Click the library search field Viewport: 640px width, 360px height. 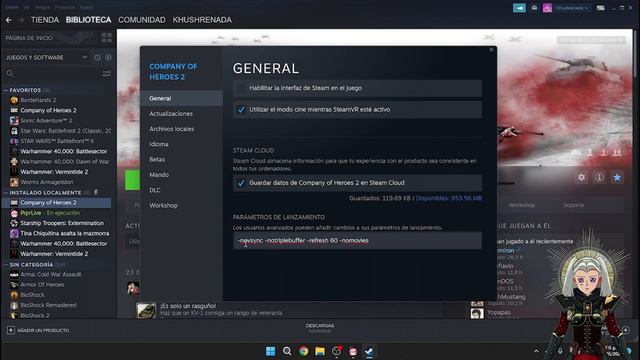(57, 73)
